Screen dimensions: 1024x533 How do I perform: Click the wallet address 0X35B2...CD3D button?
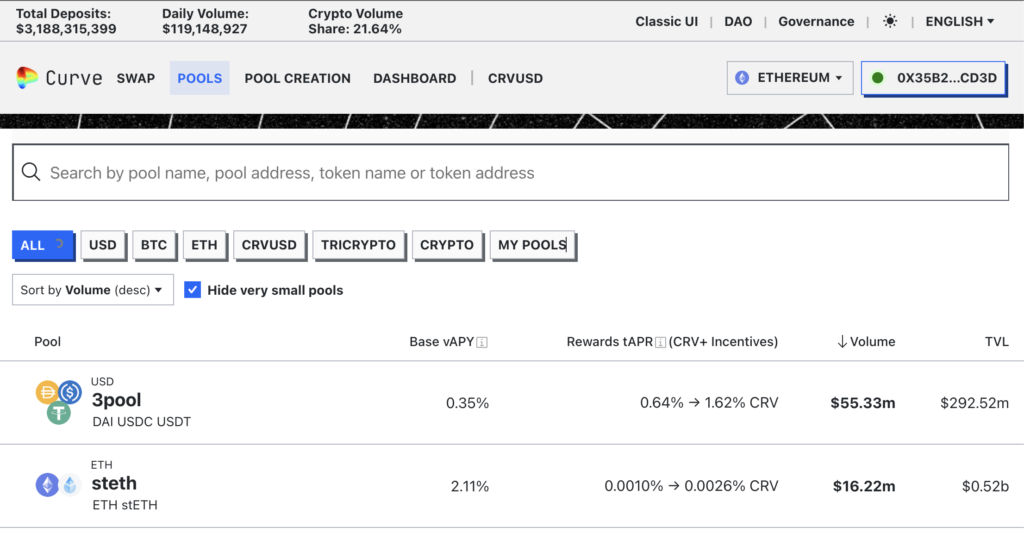tap(933, 78)
